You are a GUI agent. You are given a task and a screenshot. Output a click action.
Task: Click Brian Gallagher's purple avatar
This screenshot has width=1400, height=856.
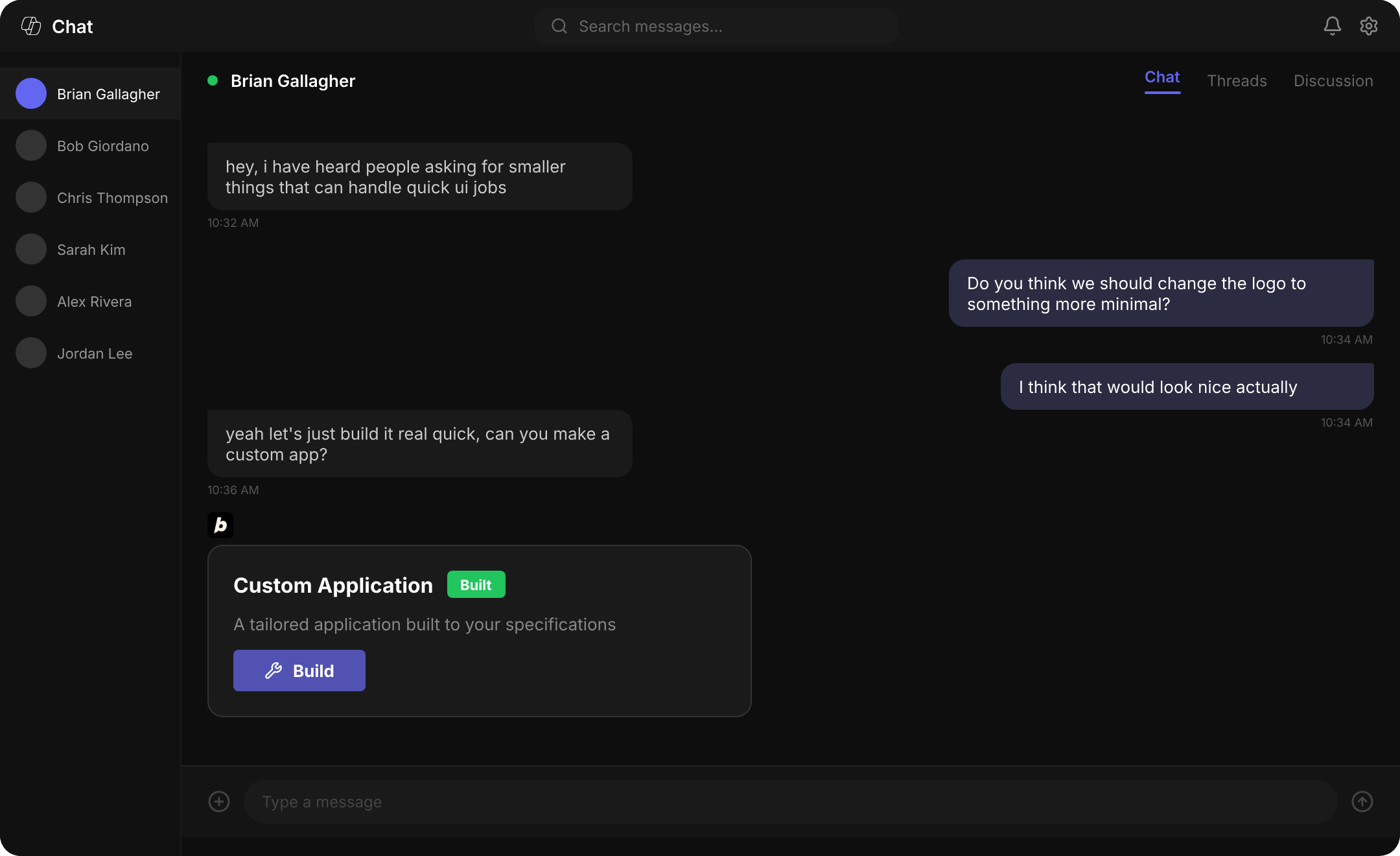click(x=31, y=93)
